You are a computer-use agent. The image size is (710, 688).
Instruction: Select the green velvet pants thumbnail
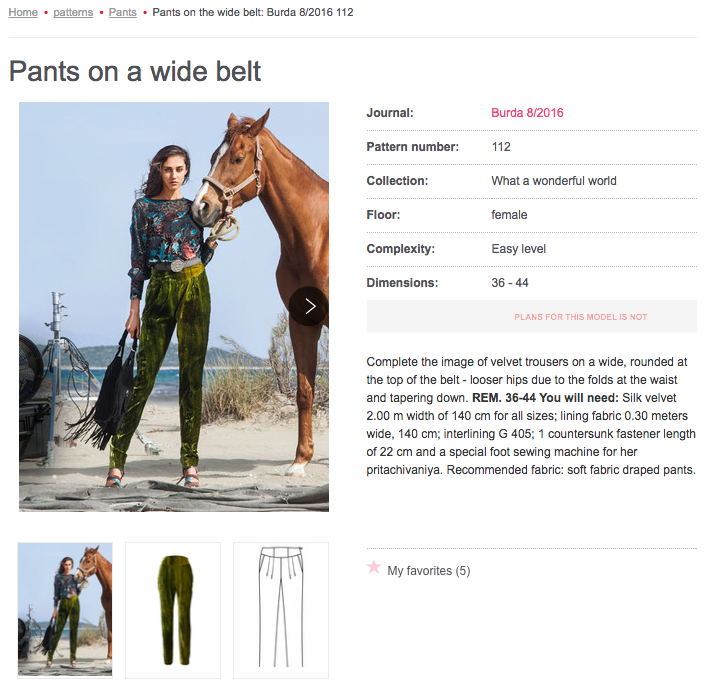tap(173, 609)
